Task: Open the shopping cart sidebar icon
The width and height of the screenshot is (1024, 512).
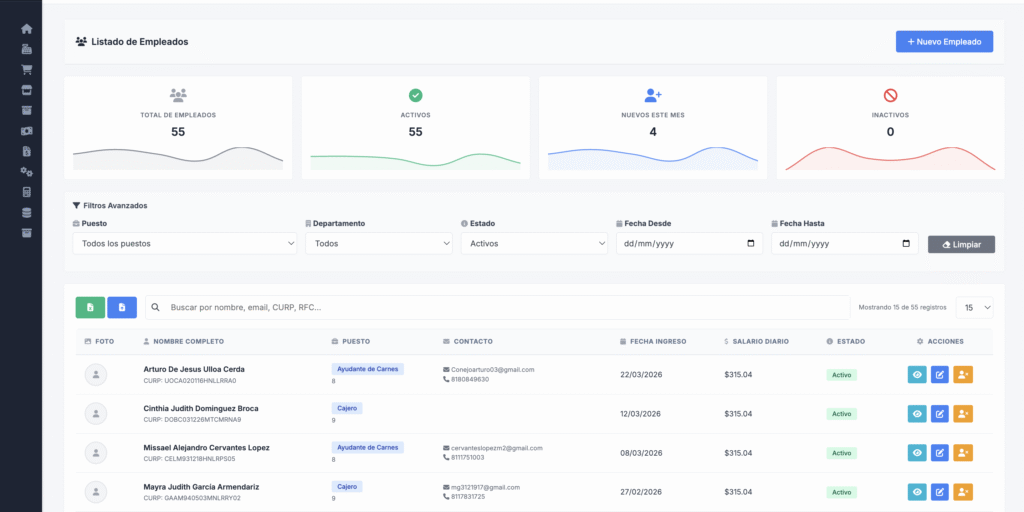Action: (27, 70)
